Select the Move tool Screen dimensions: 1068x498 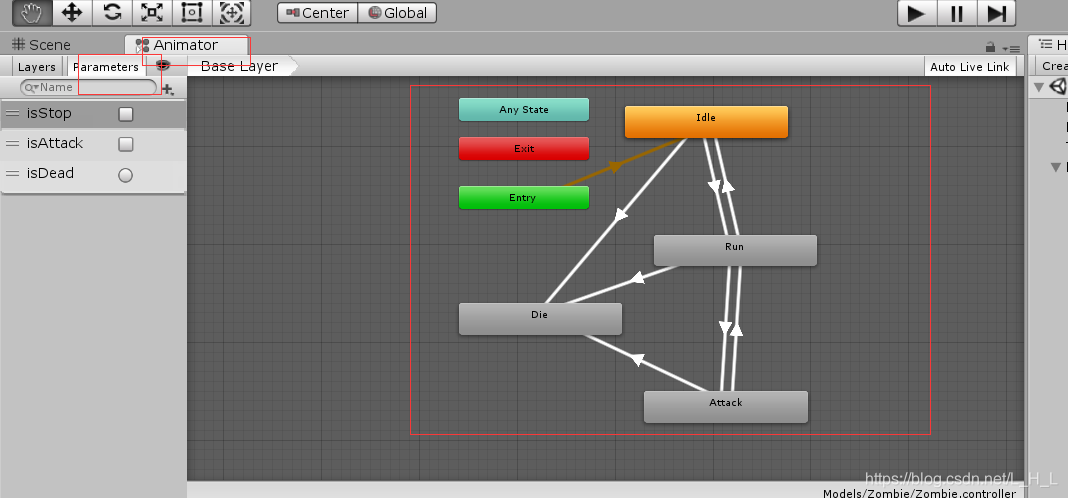pos(72,12)
